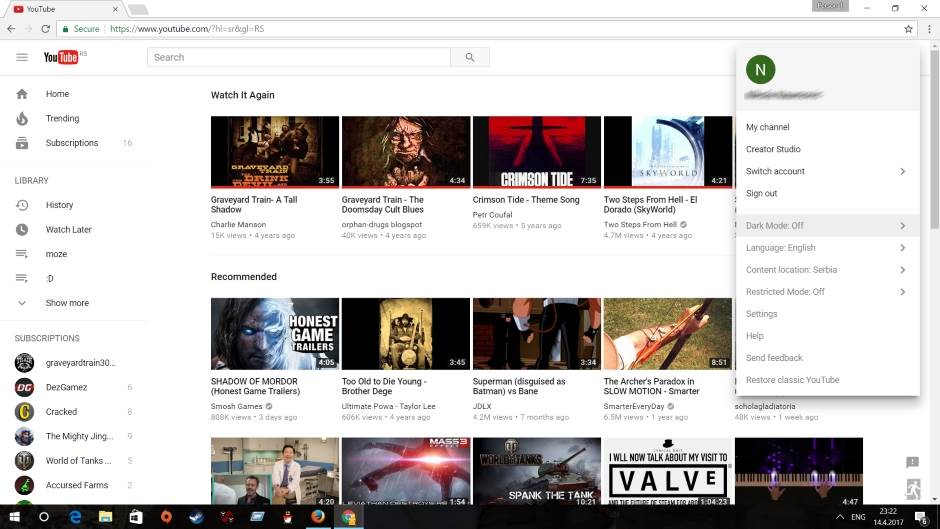Show hidden system tray icons
Viewport: 940px width, 529px height.
tap(839, 516)
